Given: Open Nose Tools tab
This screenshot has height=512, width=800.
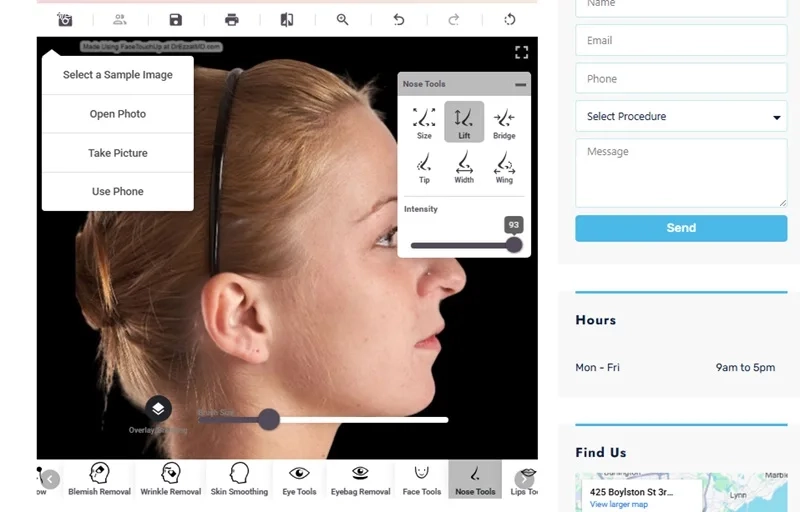Looking at the screenshot, I should [475, 479].
